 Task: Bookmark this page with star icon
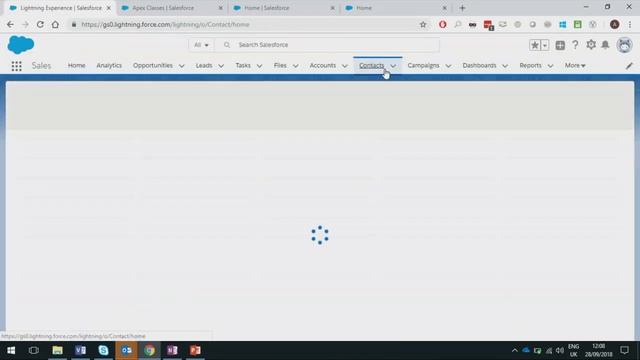click(423, 24)
